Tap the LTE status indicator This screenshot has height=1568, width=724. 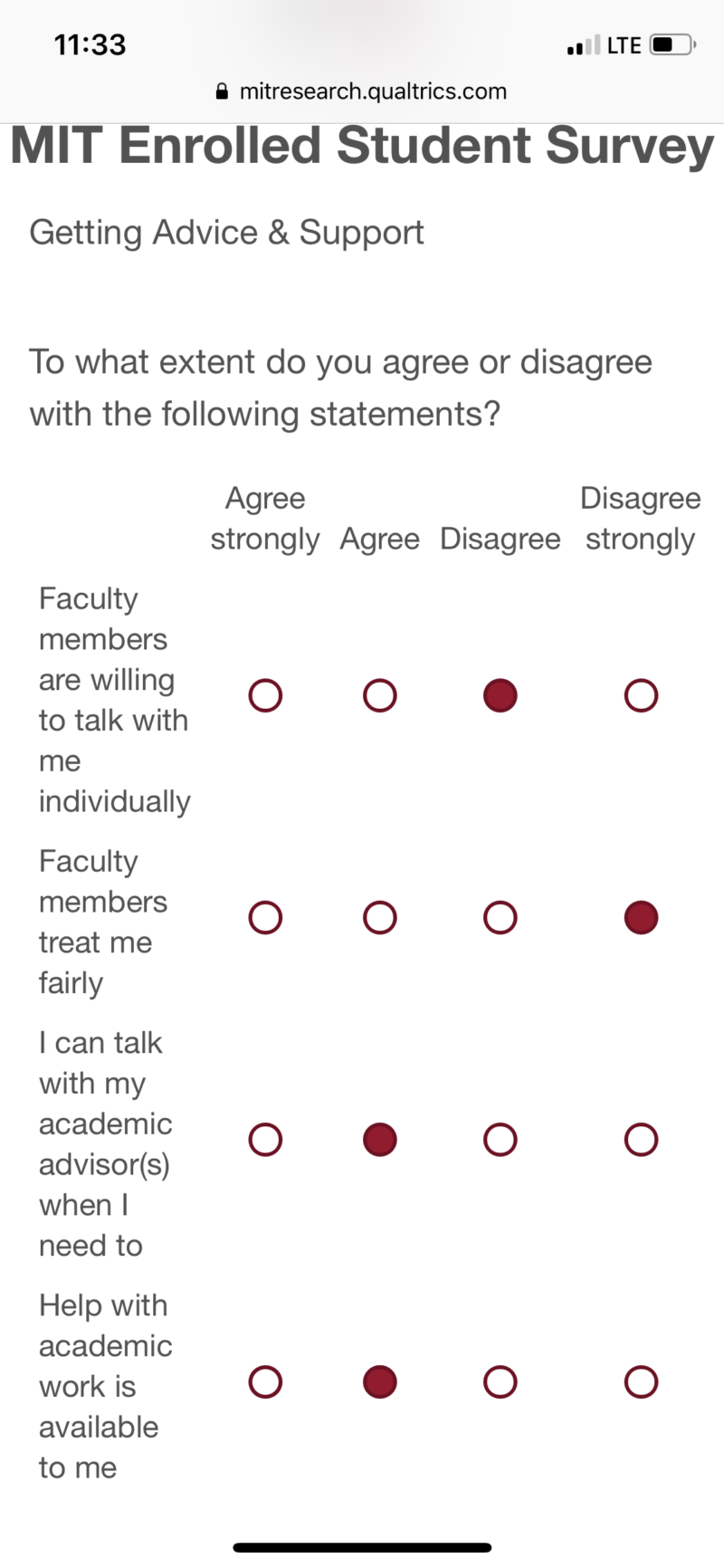[x=626, y=44]
